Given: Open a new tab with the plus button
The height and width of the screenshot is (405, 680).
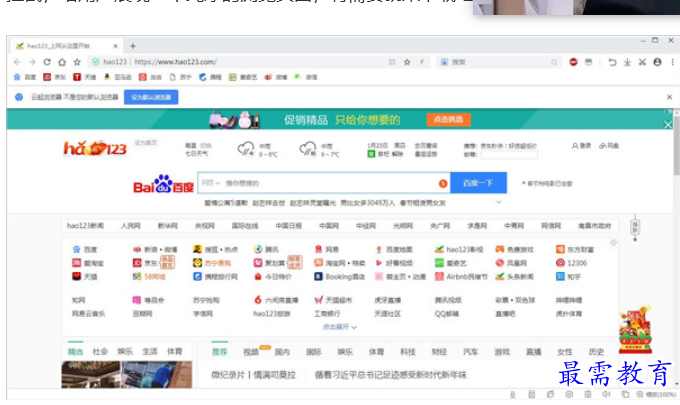Looking at the screenshot, I should pyautogui.click(x=133, y=46).
